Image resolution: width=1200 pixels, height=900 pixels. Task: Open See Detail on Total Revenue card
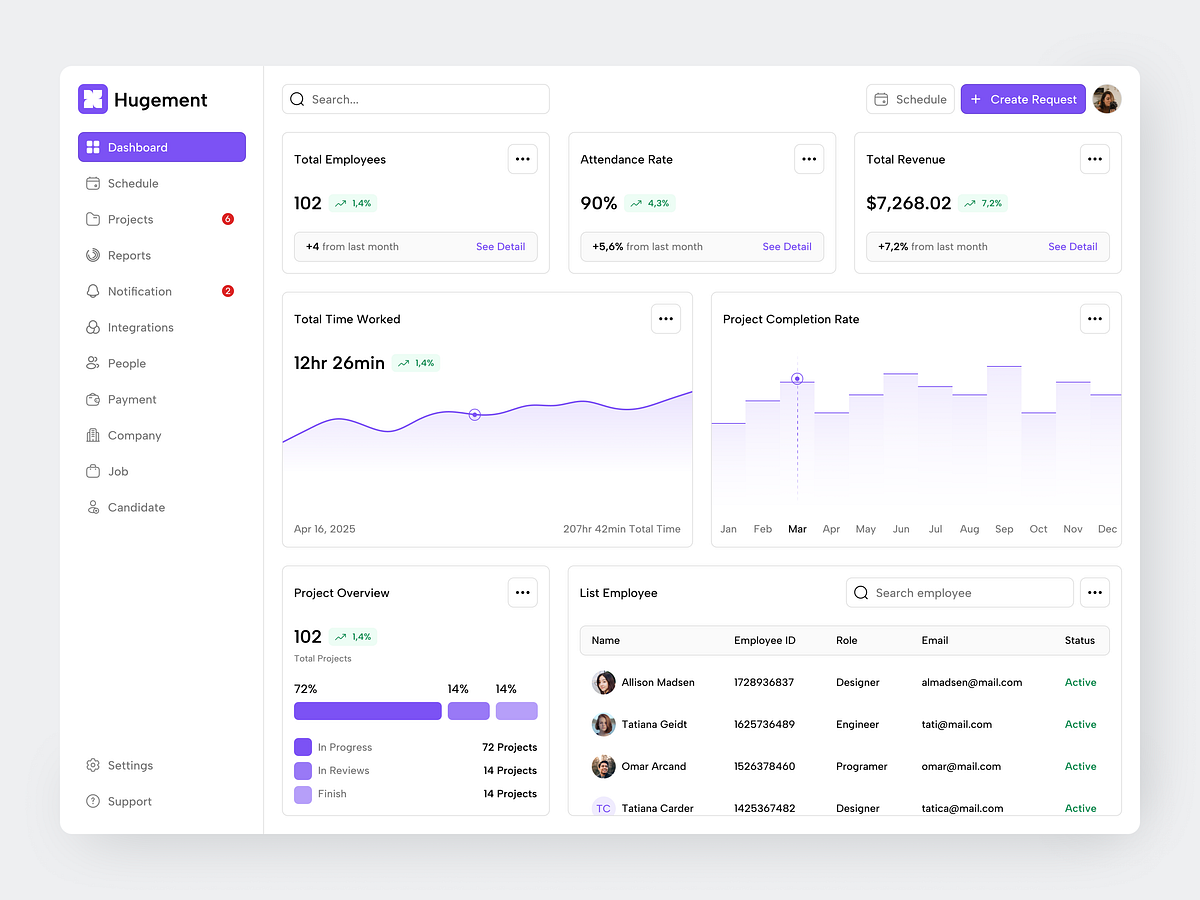[x=1072, y=246]
